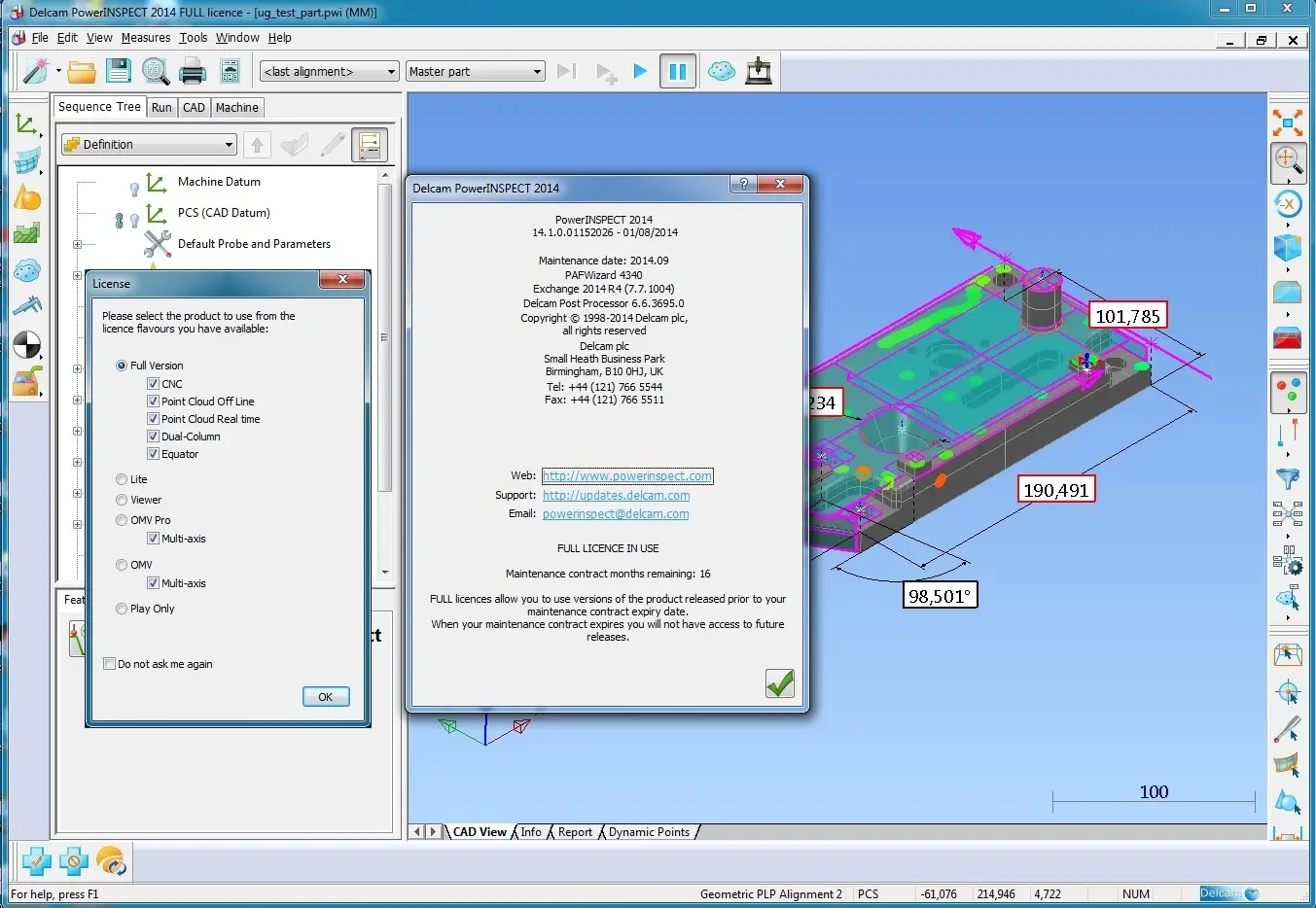This screenshot has height=908, width=1316.
Task: Click the caliper icon in left sidebar
Action: coord(26,306)
